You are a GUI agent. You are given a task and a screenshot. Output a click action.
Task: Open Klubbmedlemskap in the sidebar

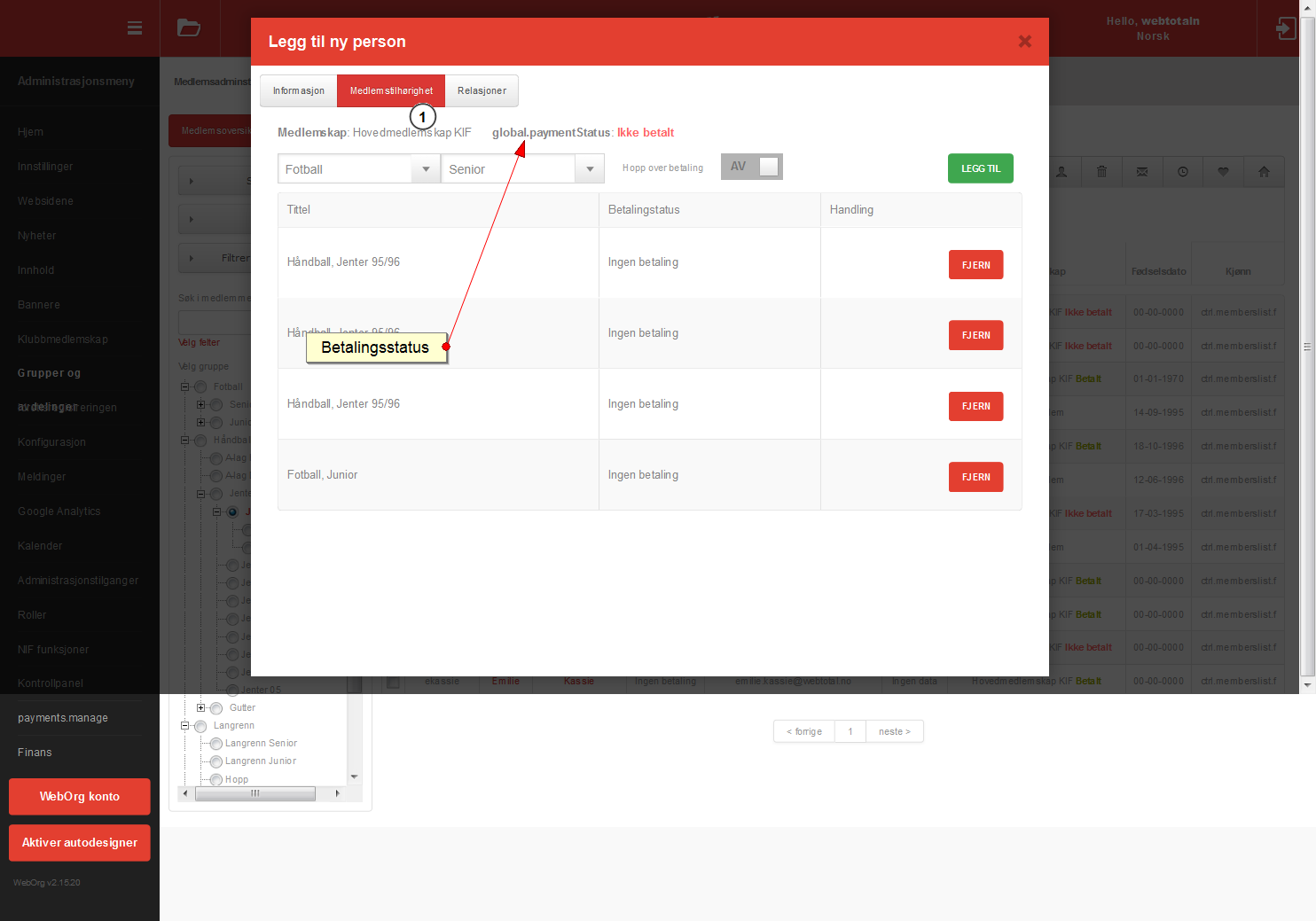coord(63,340)
